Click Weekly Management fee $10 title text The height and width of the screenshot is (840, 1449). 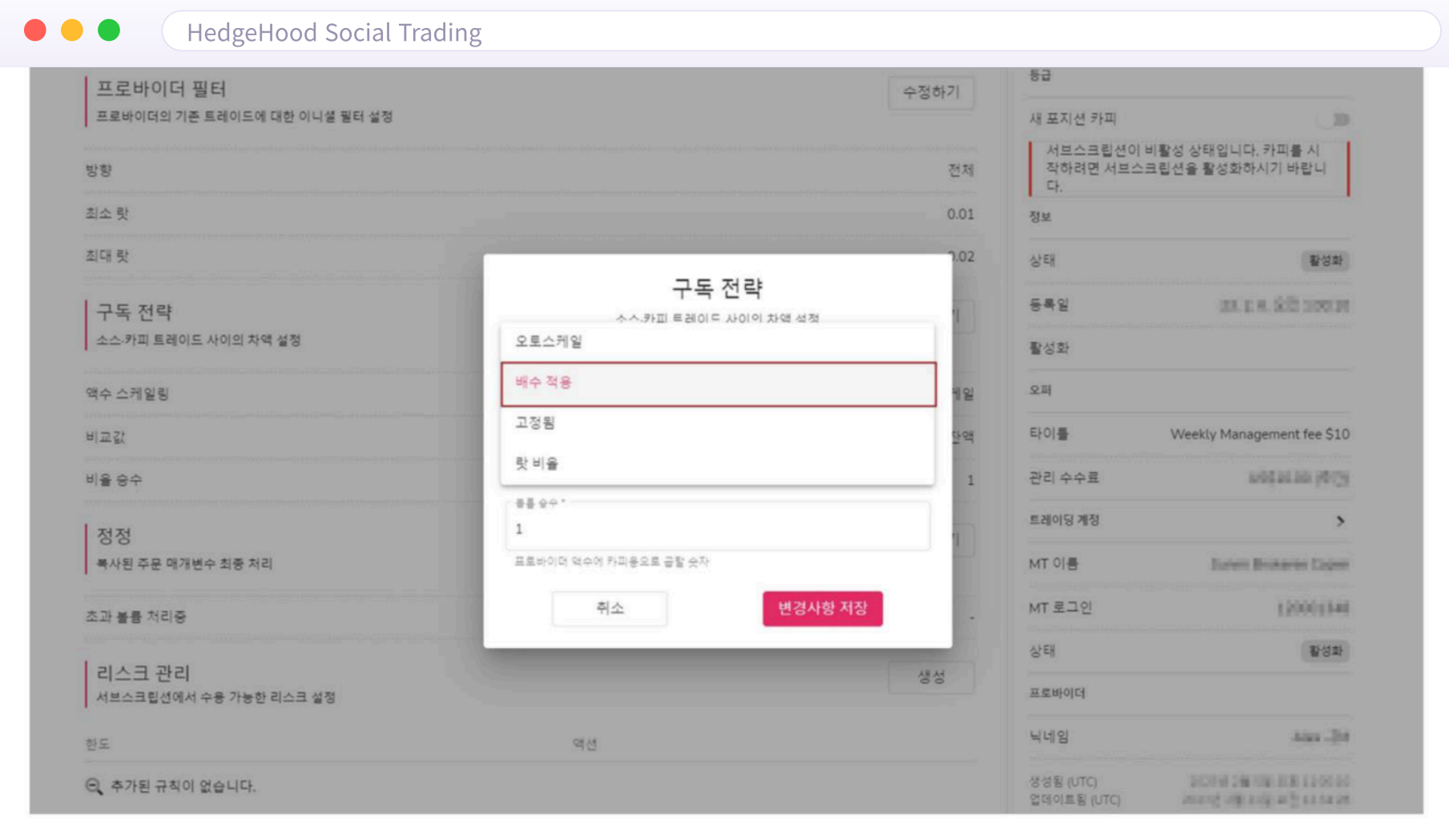[1259, 434]
